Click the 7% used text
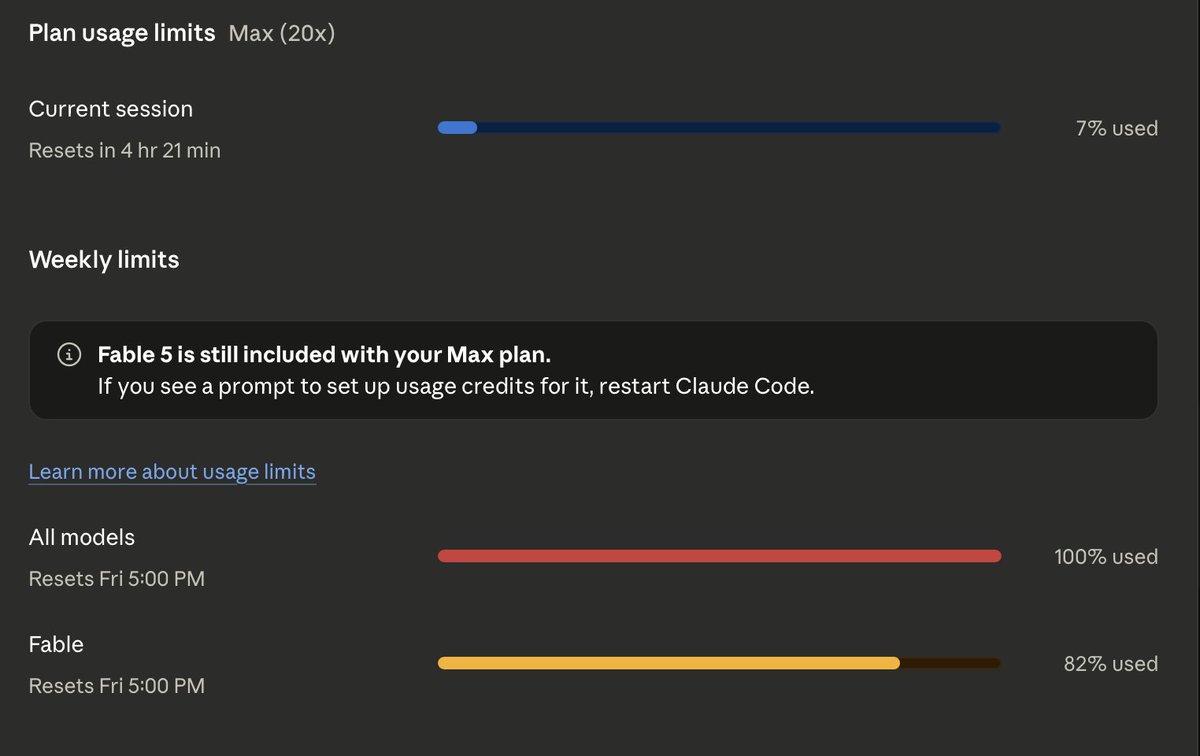This screenshot has height=756, width=1200. click(1117, 128)
